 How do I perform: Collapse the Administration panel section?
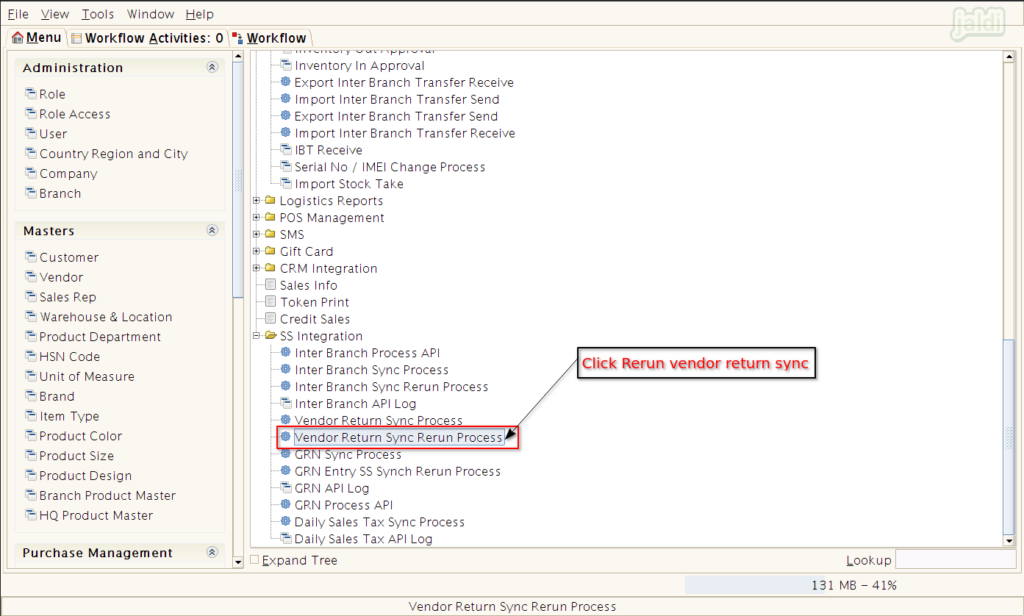pos(211,68)
